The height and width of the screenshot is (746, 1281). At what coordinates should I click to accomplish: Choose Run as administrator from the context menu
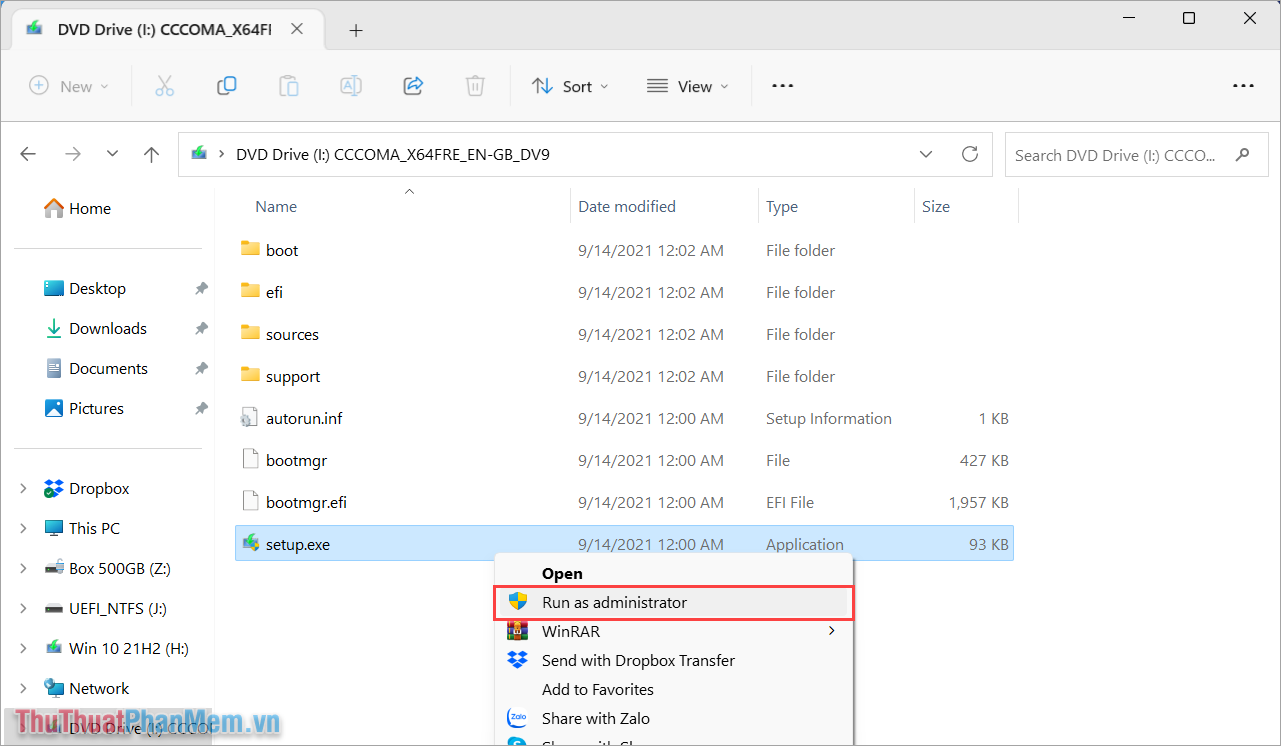point(613,602)
